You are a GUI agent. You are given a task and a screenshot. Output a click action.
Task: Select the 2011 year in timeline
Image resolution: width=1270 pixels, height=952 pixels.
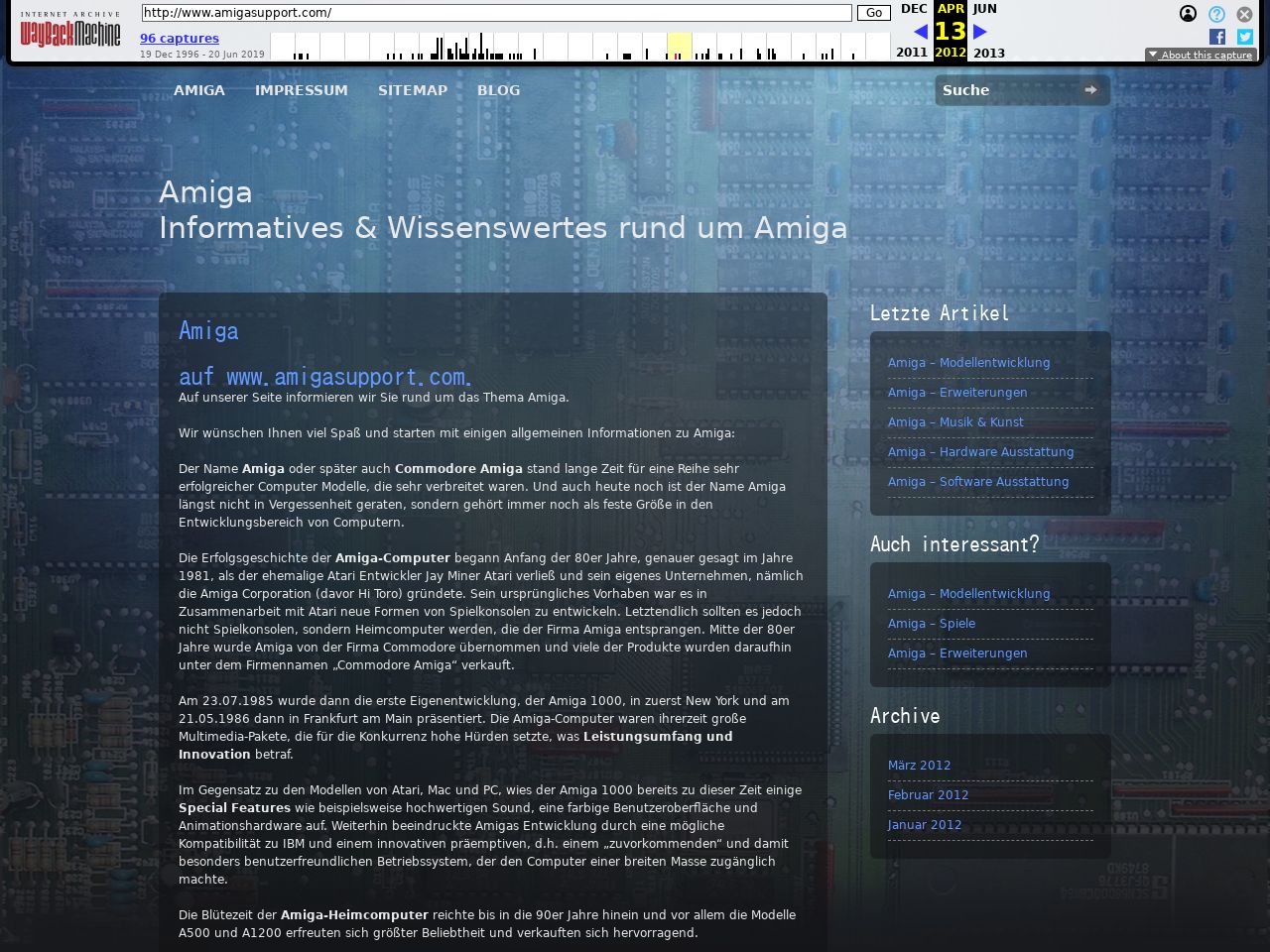point(912,53)
